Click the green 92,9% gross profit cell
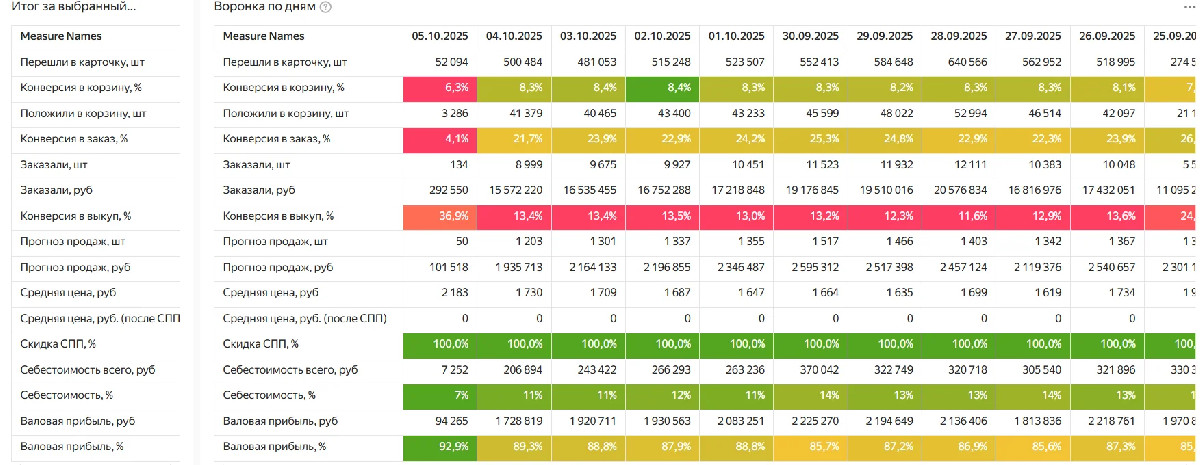Screen dimensions: 1200x465 [x=440, y=447]
